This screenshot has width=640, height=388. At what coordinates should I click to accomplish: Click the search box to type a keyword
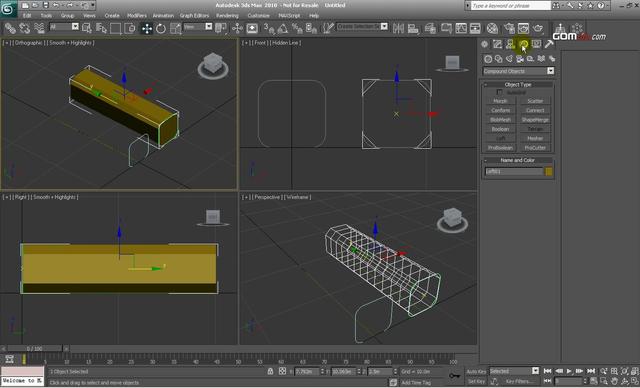(x=511, y=6)
